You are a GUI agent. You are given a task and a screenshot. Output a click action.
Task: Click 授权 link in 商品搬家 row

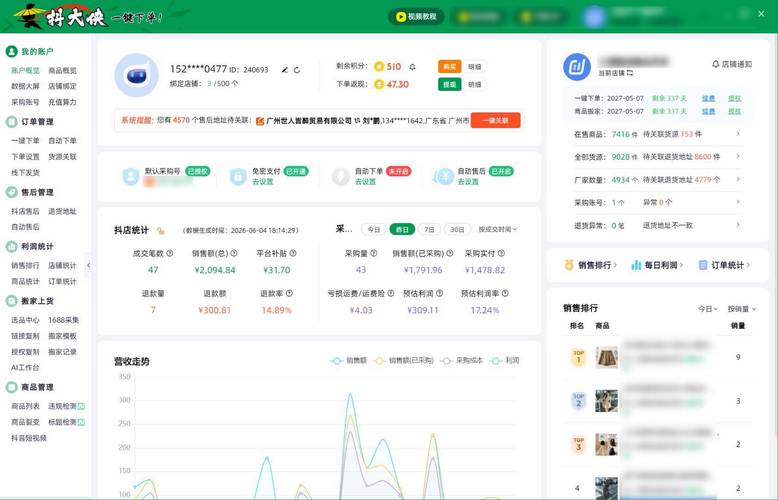point(734,111)
